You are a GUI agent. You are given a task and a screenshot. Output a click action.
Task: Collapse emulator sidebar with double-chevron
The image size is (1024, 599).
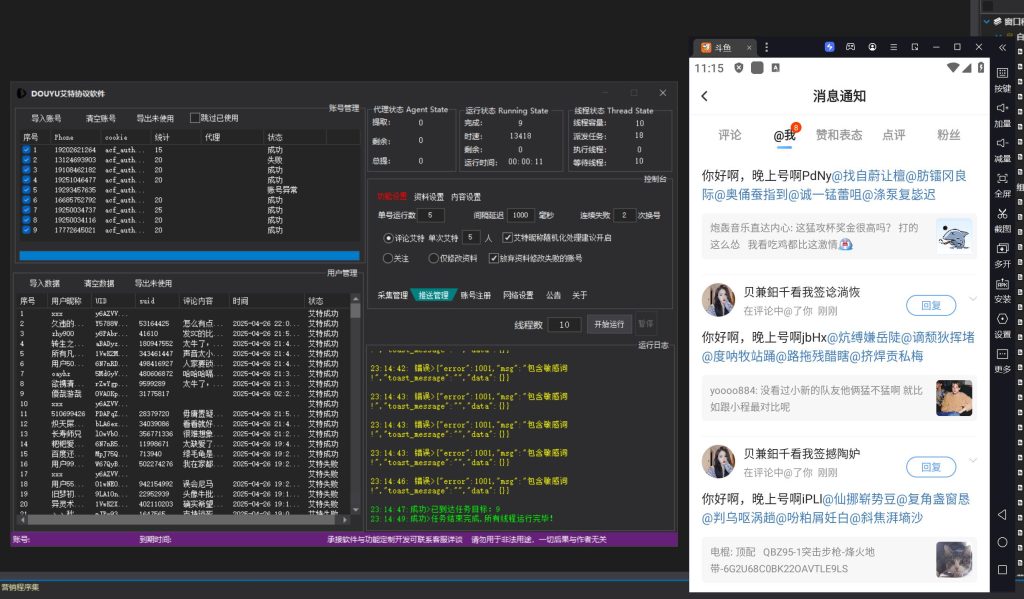pos(1002,47)
